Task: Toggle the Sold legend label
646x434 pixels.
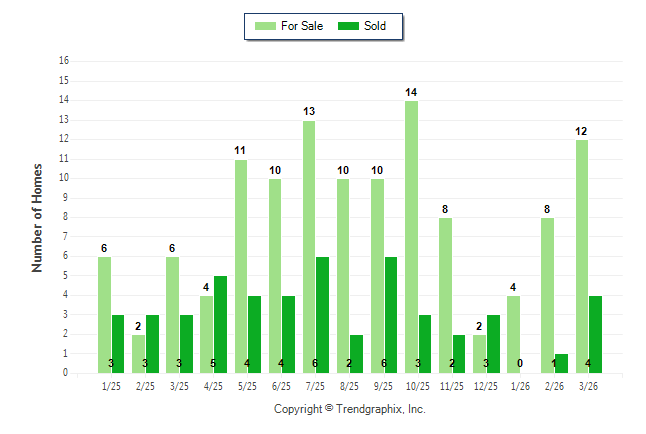Action: 375,26
